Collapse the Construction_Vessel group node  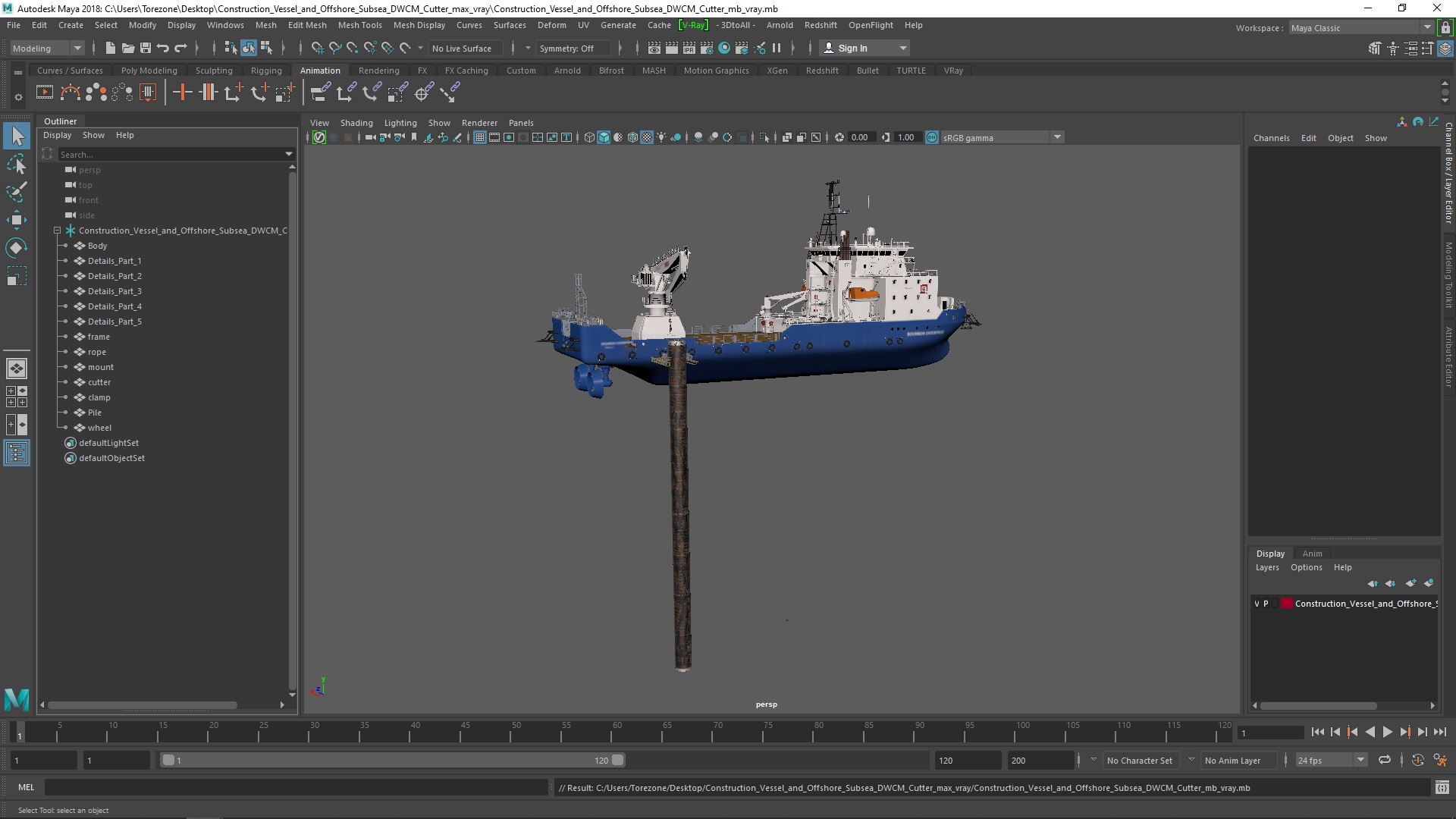pyautogui.click(x=57, y=231)
